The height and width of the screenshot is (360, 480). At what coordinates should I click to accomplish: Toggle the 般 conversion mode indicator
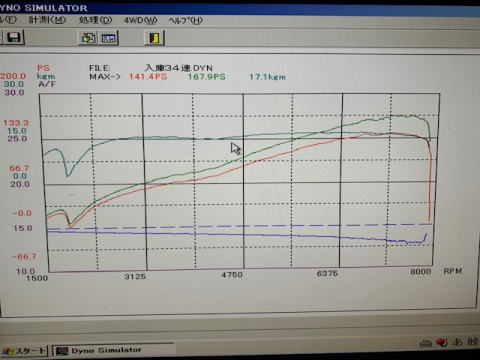[473, 342]
